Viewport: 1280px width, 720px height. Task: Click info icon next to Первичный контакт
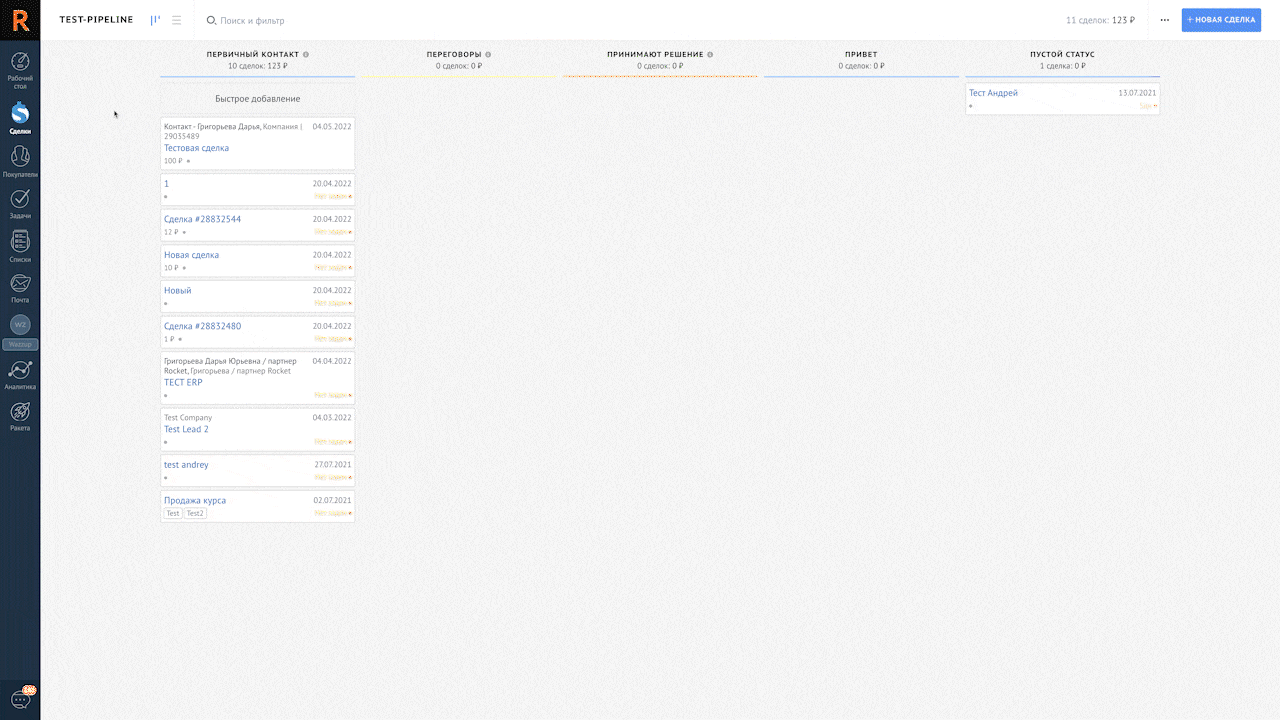[x=306, y=55]
